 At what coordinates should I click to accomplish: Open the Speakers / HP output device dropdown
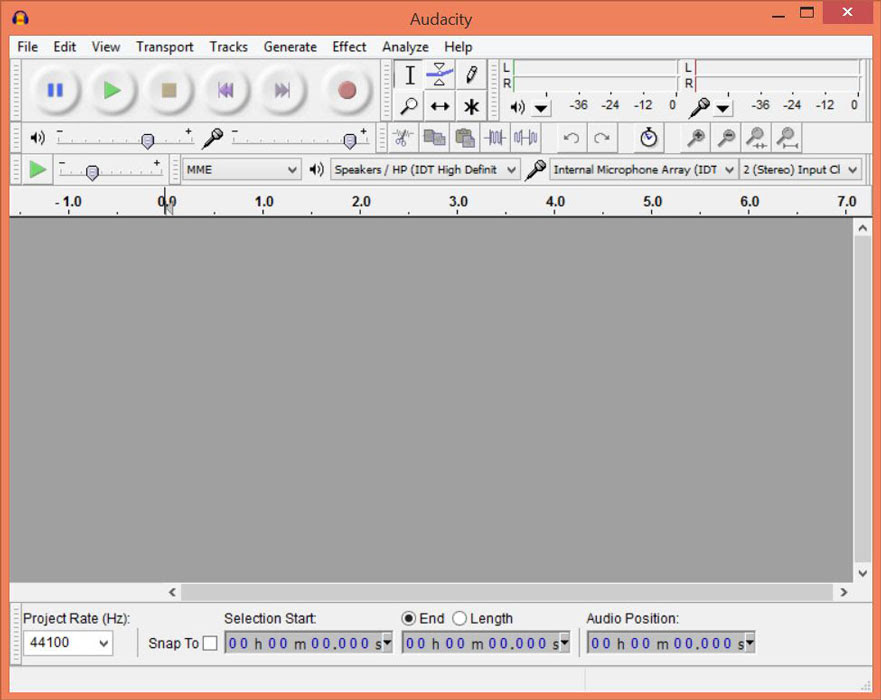[x=425, y=169]
